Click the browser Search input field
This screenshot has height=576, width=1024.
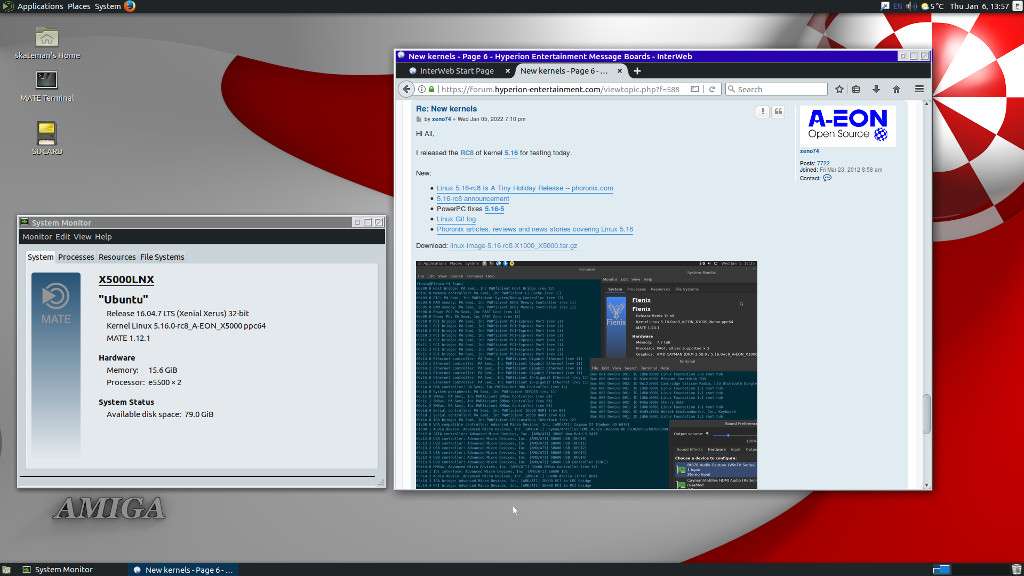pos(776,89)
